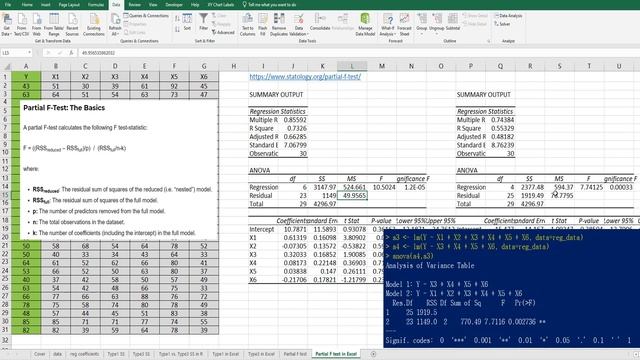
Task: Expand the Name Box dropdown
Action: (x=29, y=53)
